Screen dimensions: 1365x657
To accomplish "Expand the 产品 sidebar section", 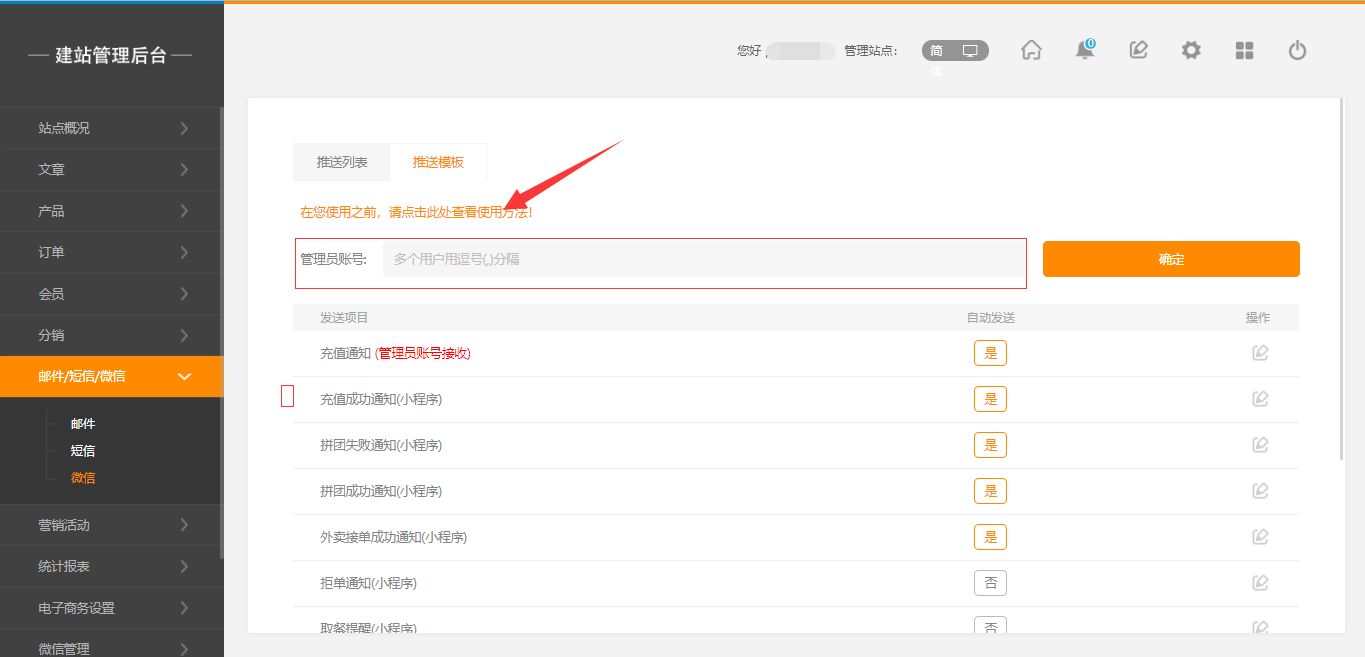I will coord(112,211).
